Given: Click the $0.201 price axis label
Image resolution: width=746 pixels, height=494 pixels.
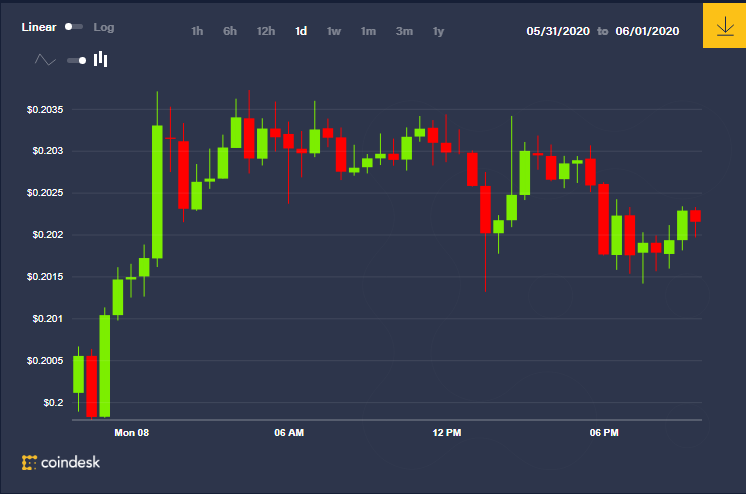Looking at the screenshot, I should click(48, 319).
